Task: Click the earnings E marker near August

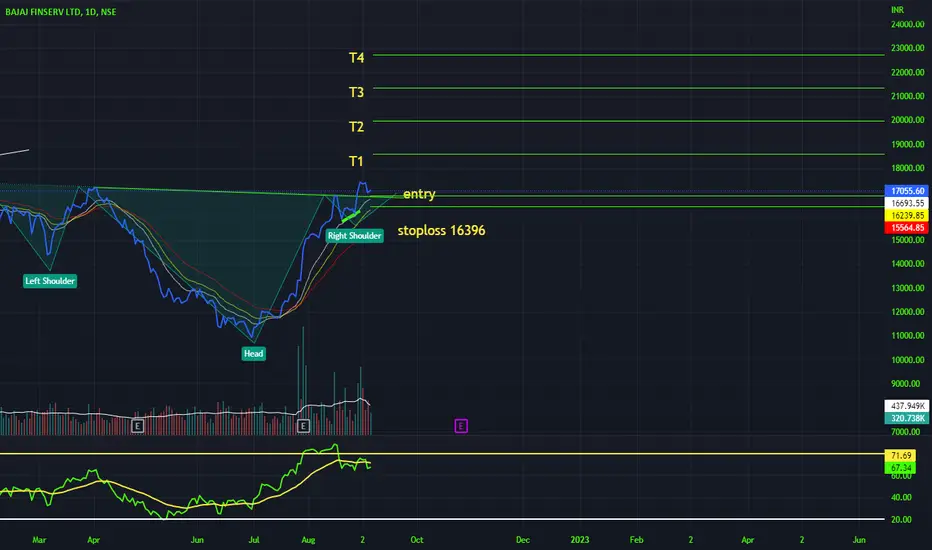Action: click(x=303, y=426)
